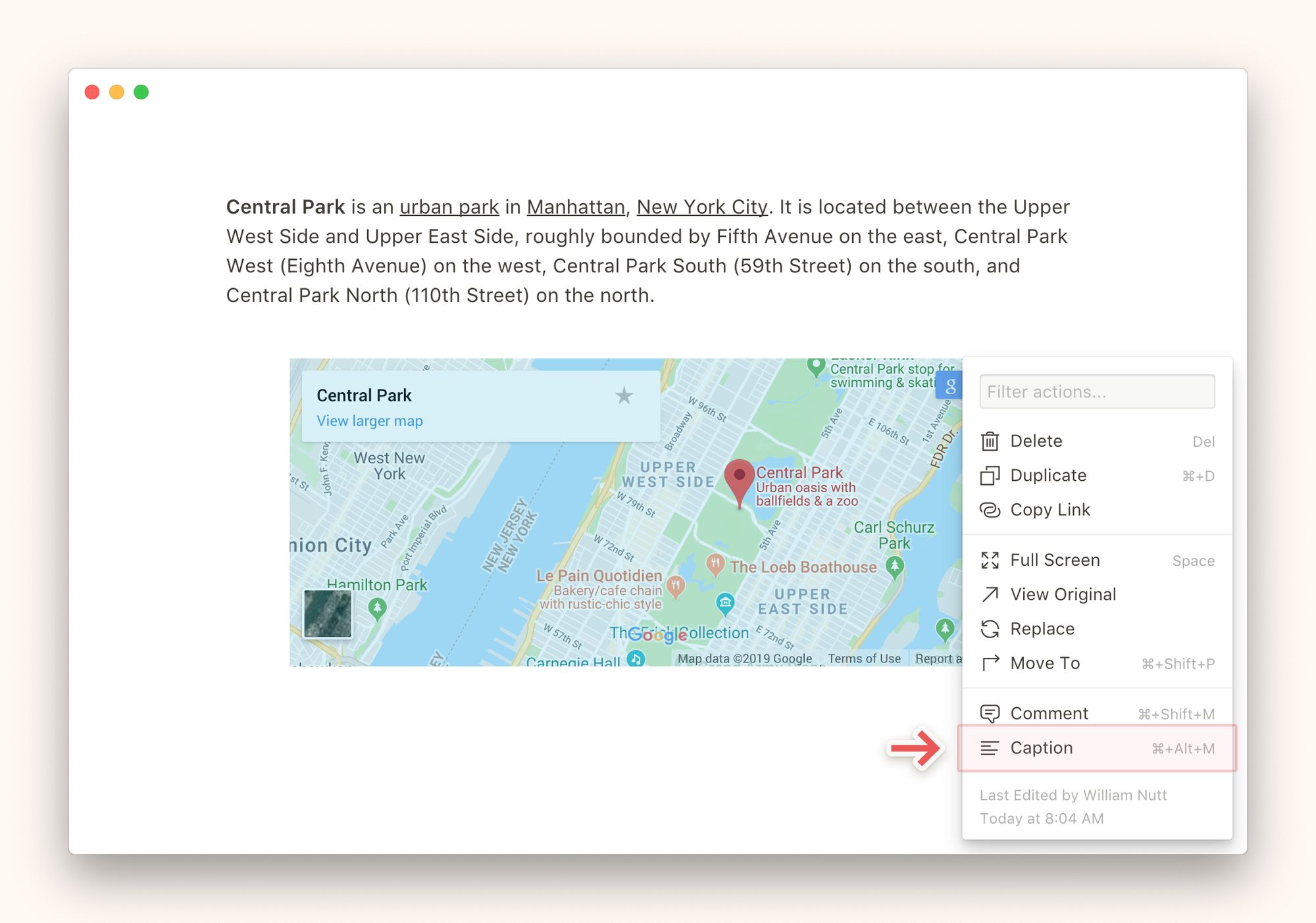The height and width of the screenshot is (923, 1316).
Task: Focus the Filter actions search field
Action: pos(1096,391)
